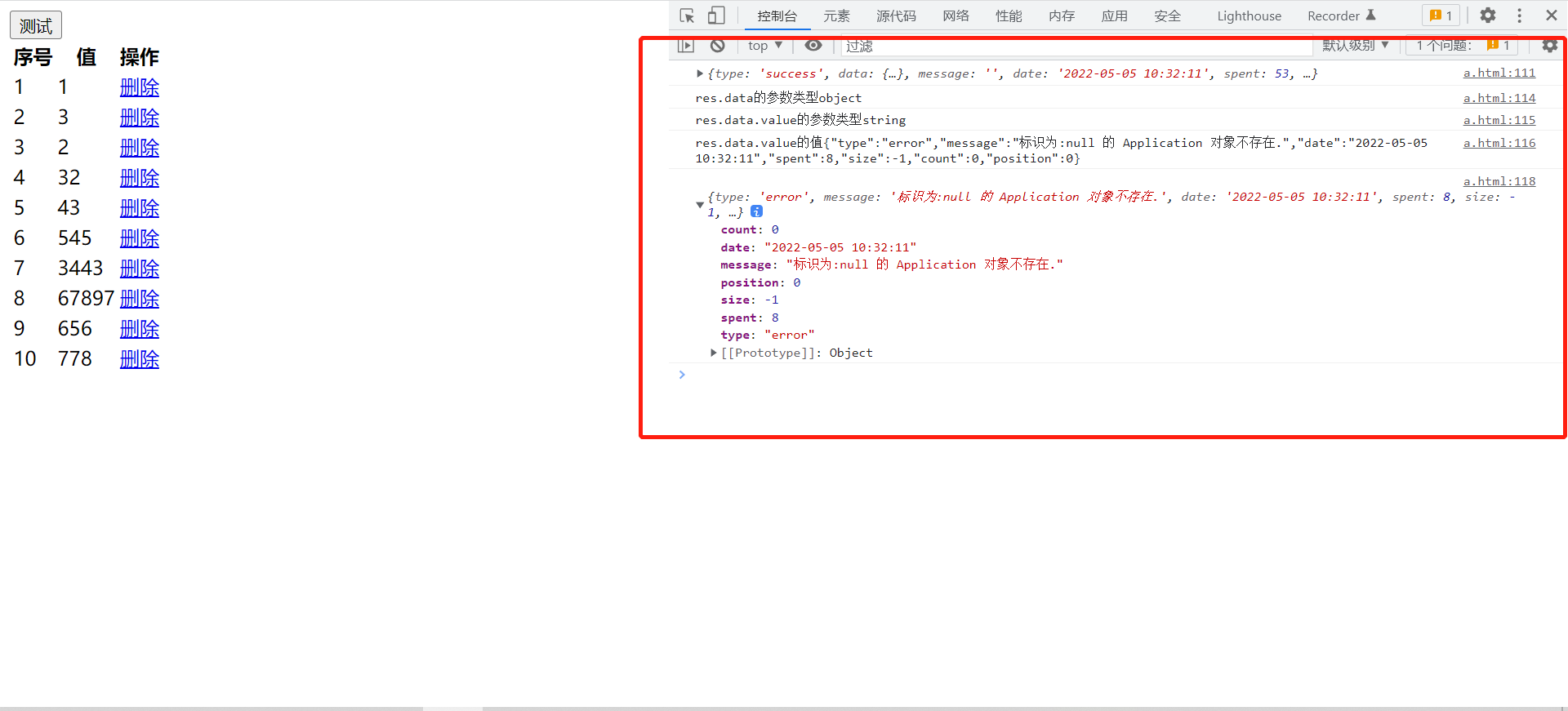Open the issues badge showing 1 warning
The image size is (1568, 711).
coord(1441,16)
